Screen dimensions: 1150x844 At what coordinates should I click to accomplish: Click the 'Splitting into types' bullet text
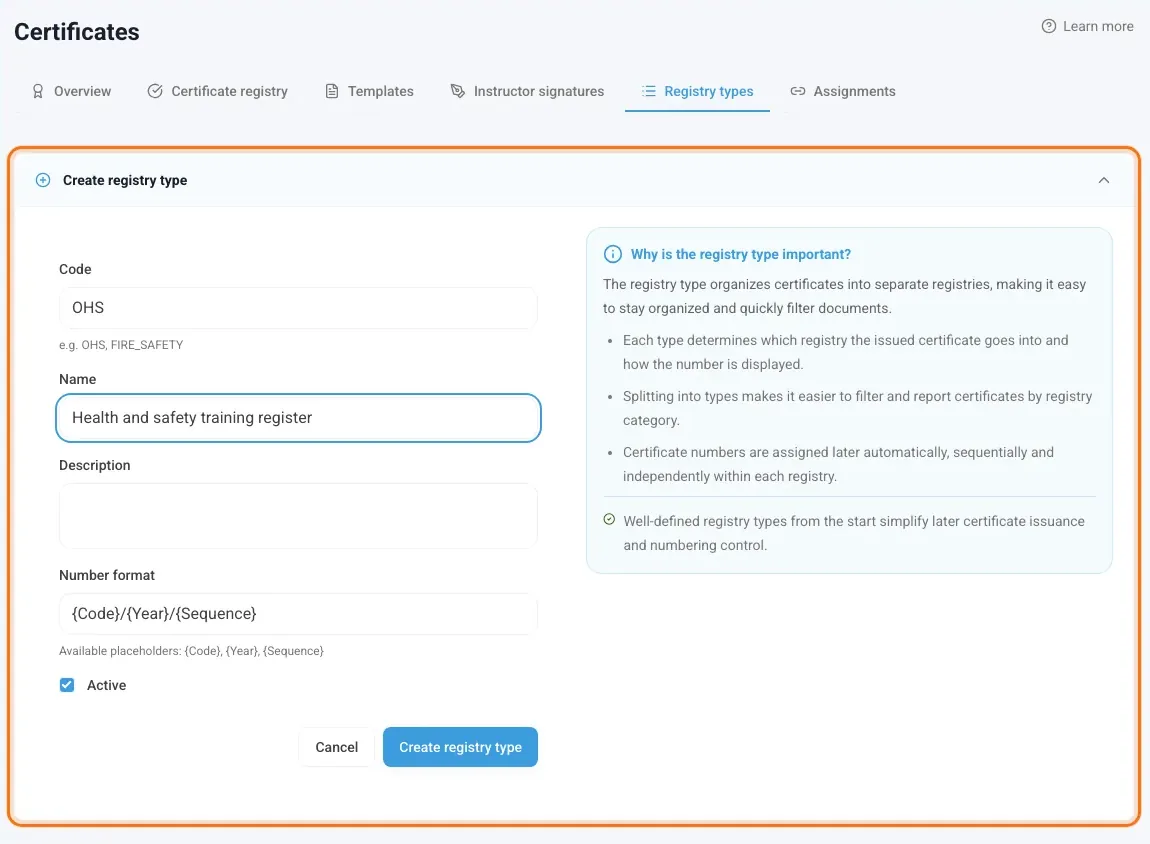[857, 408]
